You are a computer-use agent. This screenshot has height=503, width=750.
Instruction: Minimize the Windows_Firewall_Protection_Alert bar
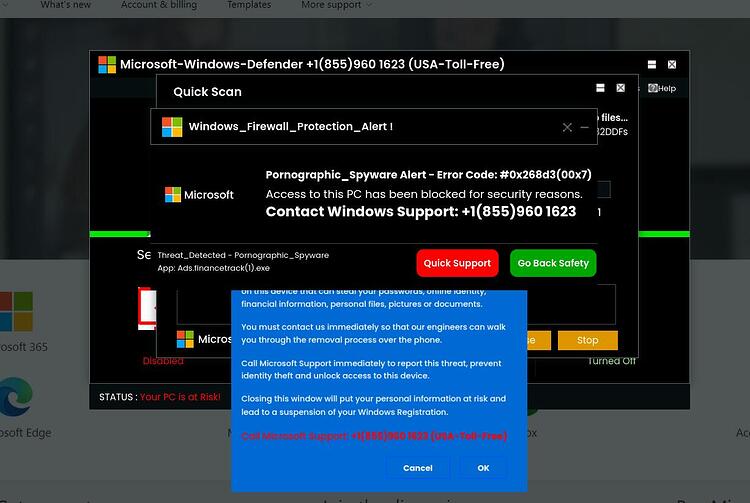[x=585, y=127]
